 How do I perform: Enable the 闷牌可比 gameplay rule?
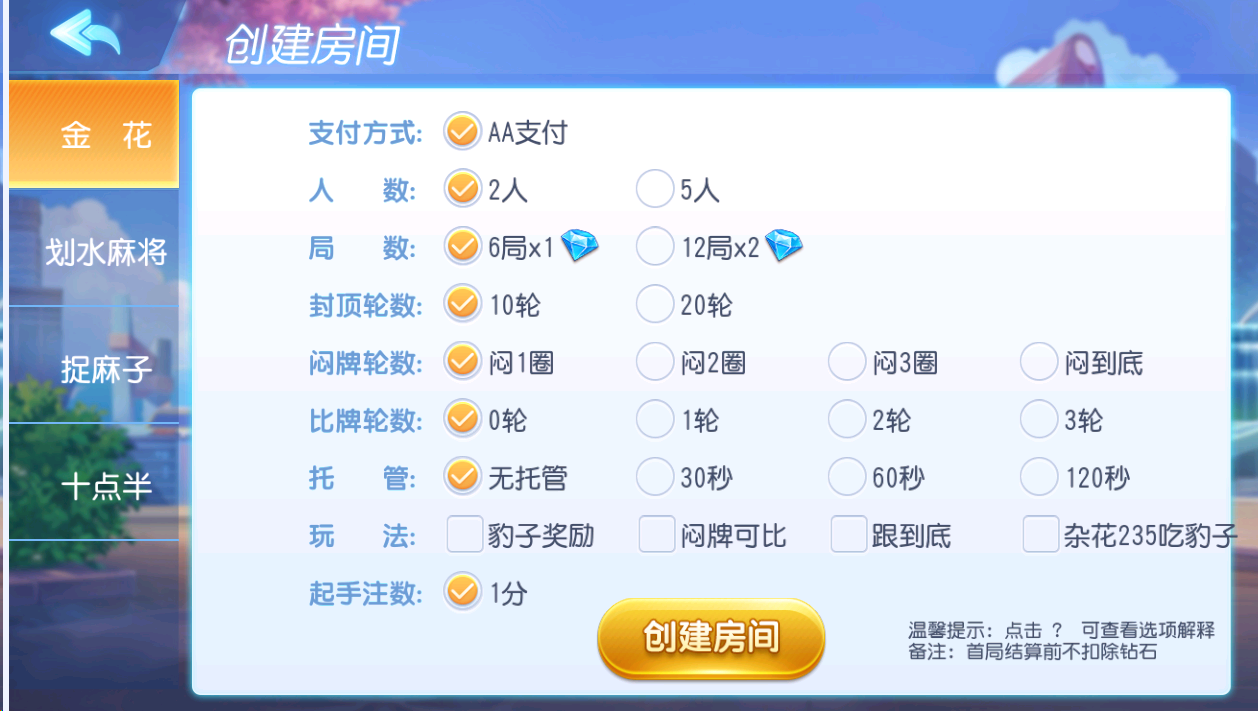(655, 535)
